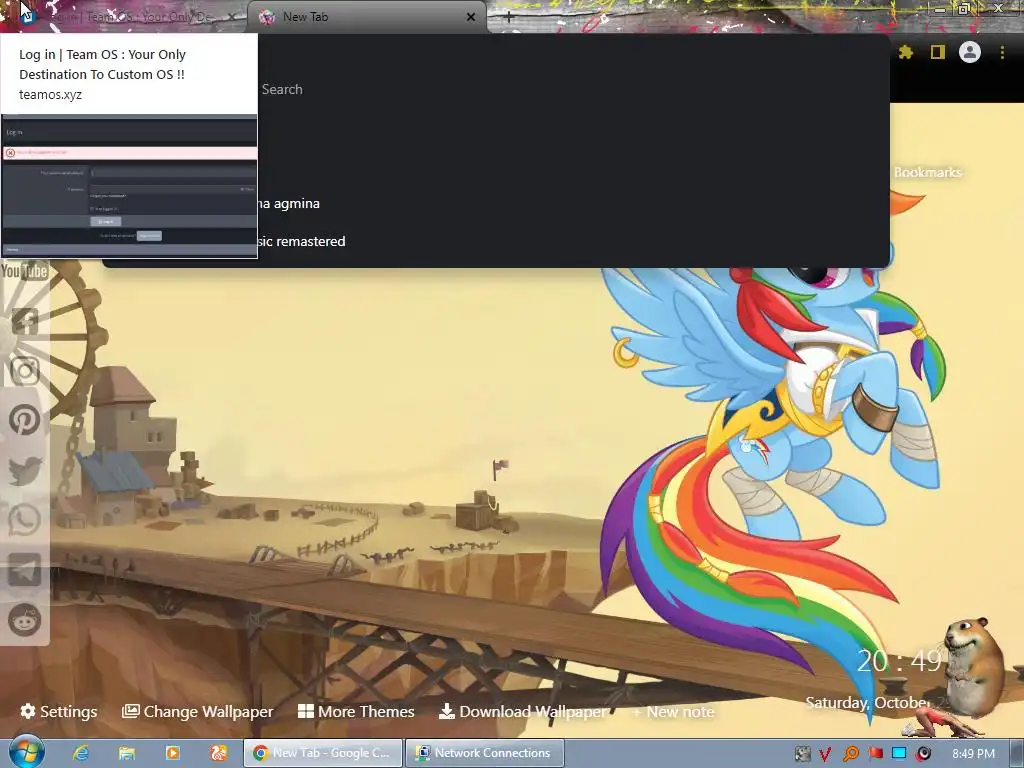Open the Bookmarks link
The image size is (1024, 768).
pyautogui.click(x=927, y=172)
